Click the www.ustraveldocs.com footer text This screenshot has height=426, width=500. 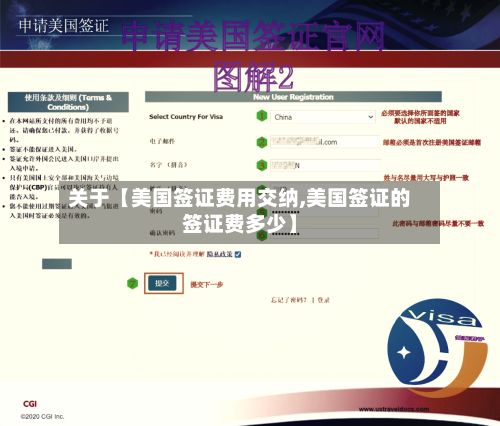click(x=394, y=409)
